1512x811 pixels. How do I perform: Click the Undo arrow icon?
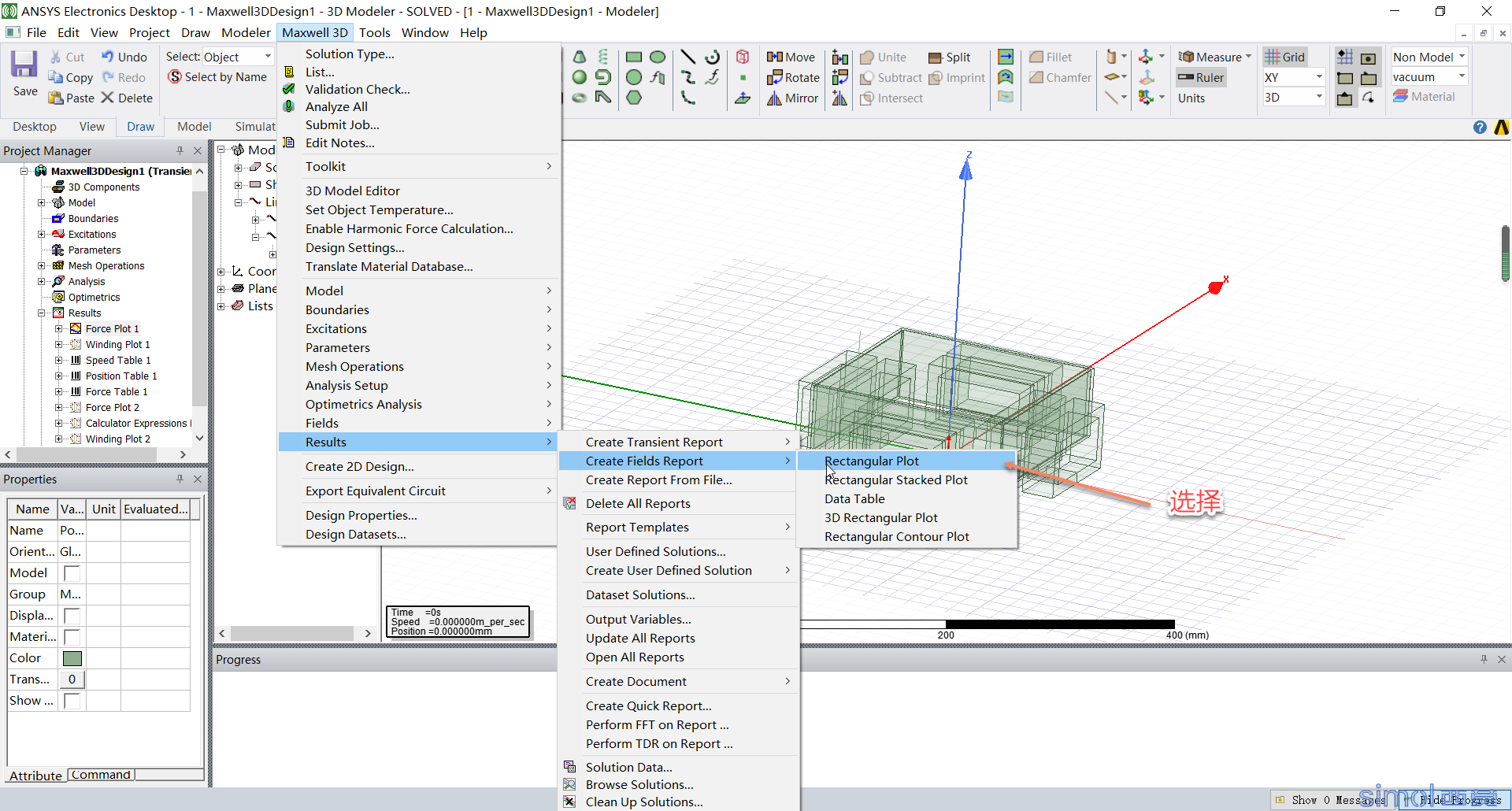[x=107, y=57]
